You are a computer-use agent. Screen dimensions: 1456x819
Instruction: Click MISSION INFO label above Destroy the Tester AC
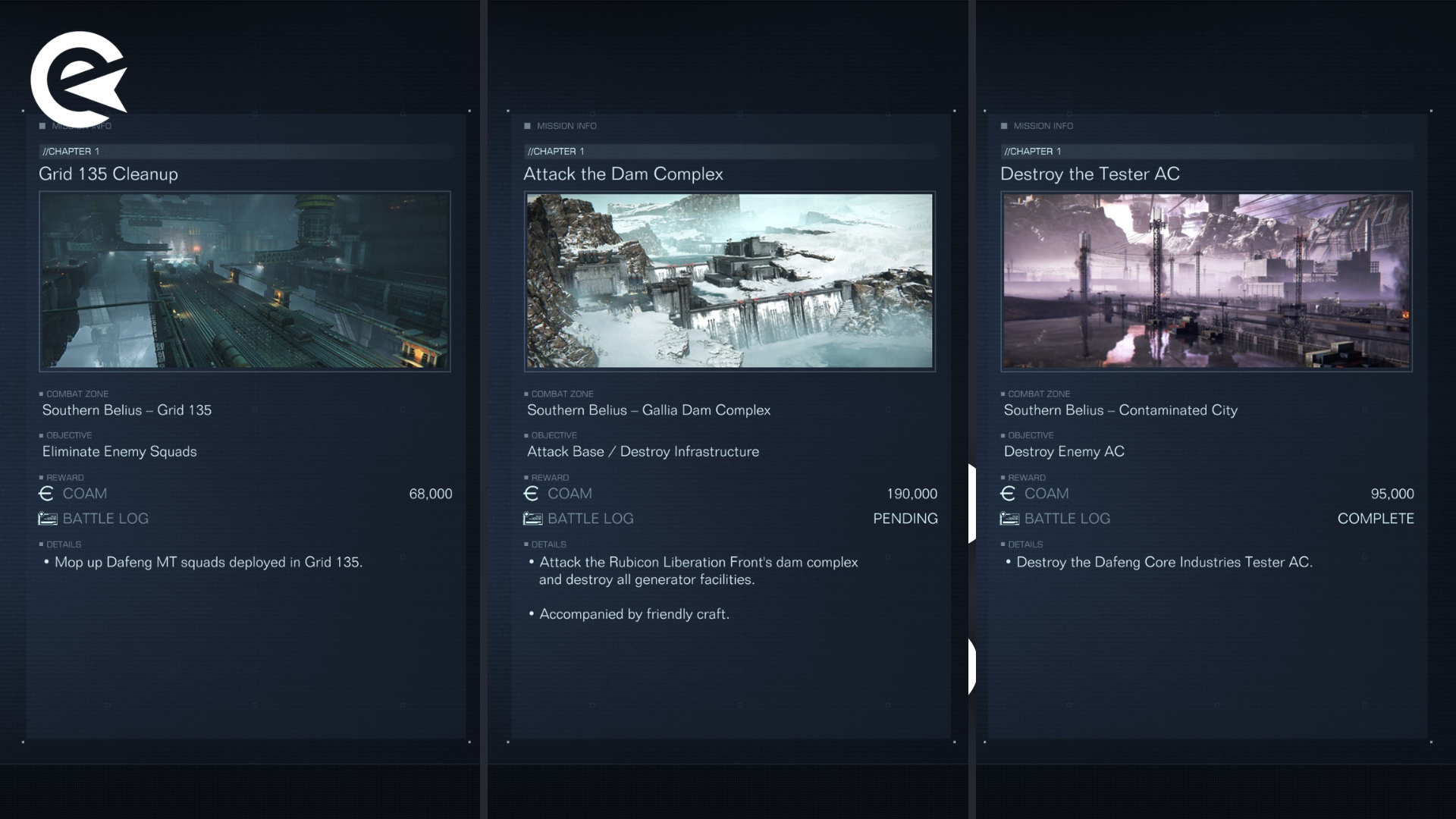(x=1043, y=126)
